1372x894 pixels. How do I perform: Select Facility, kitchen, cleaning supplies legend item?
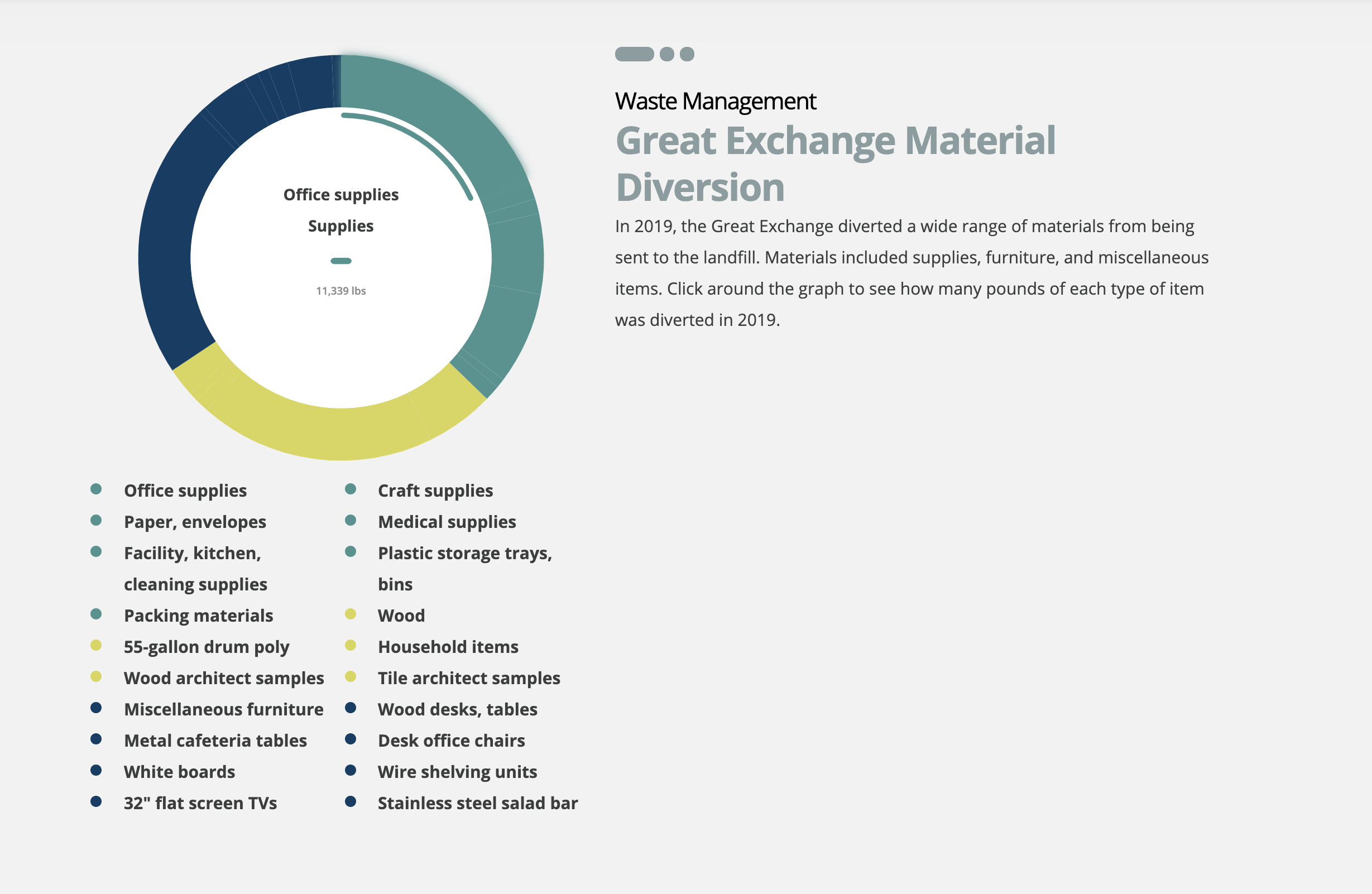click(x=195, y=568)
